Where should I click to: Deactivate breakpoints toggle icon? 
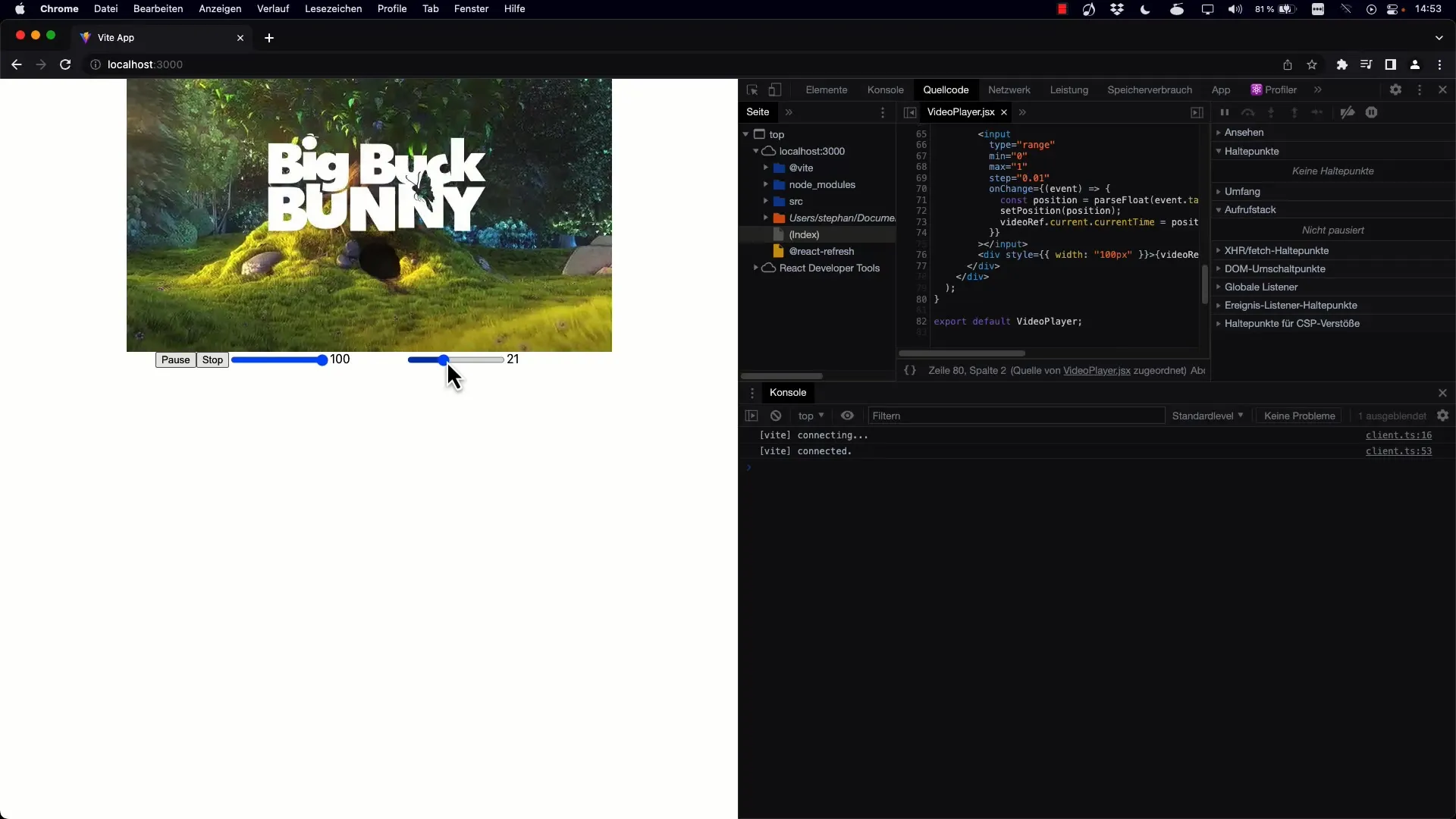[1347, 112]
